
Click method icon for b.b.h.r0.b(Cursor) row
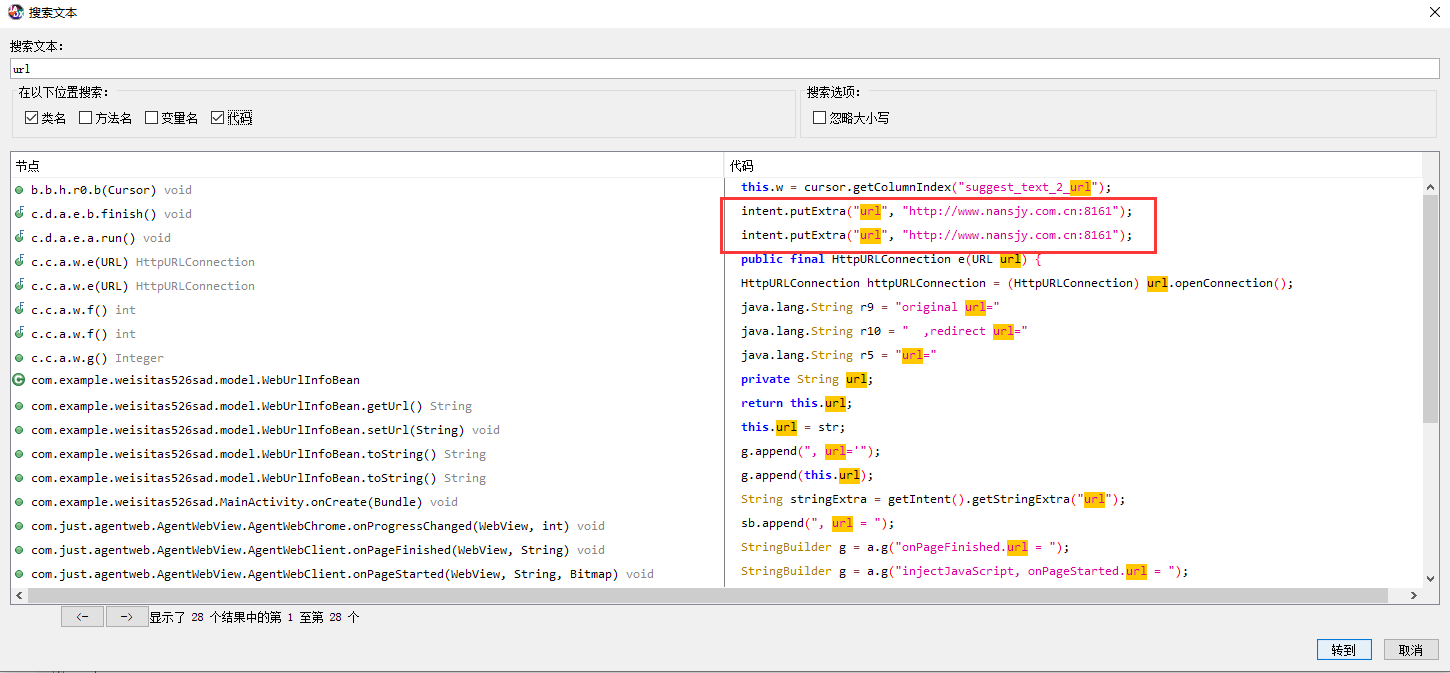pyautogui.click(x=19, y=190)
